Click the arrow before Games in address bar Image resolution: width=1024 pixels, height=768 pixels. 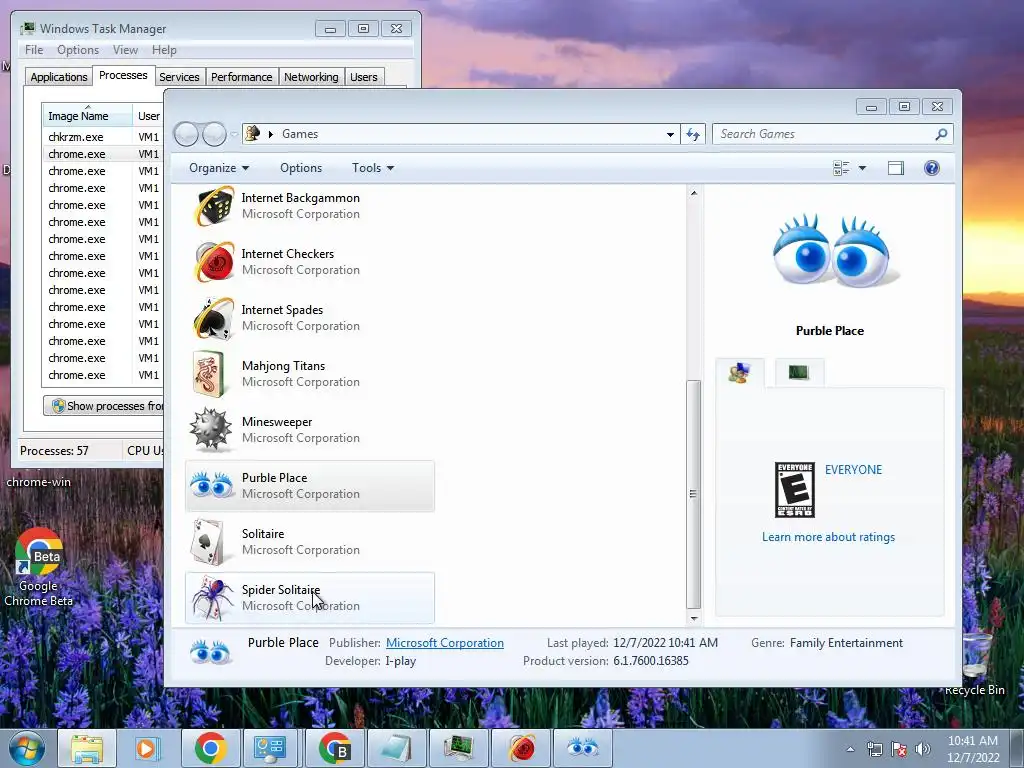270,134
